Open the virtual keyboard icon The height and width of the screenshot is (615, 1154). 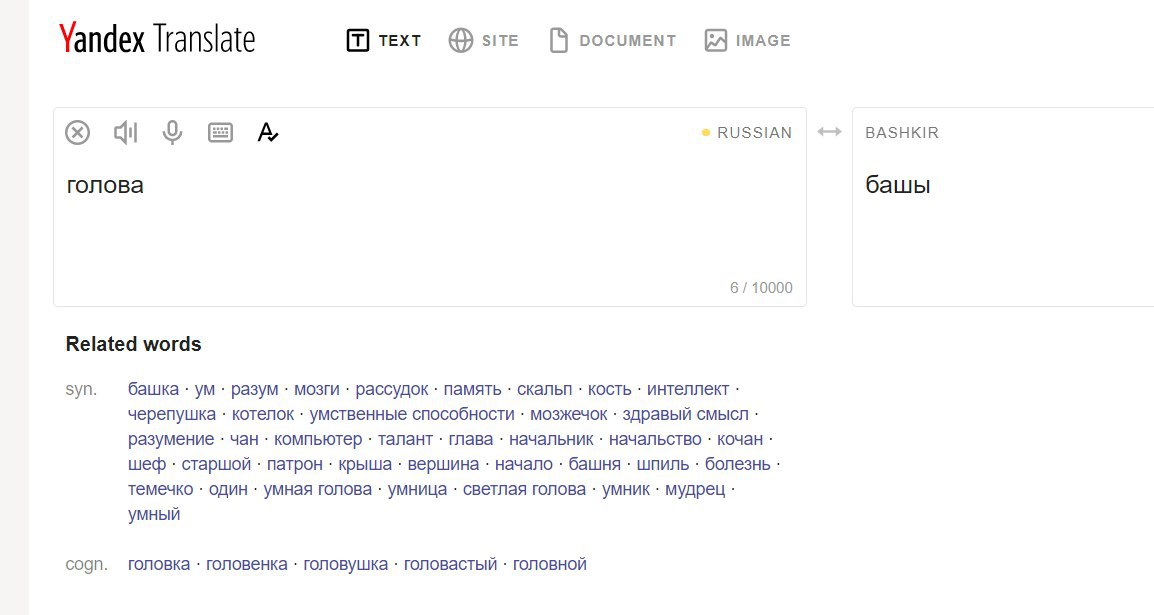tap(220, 132)
